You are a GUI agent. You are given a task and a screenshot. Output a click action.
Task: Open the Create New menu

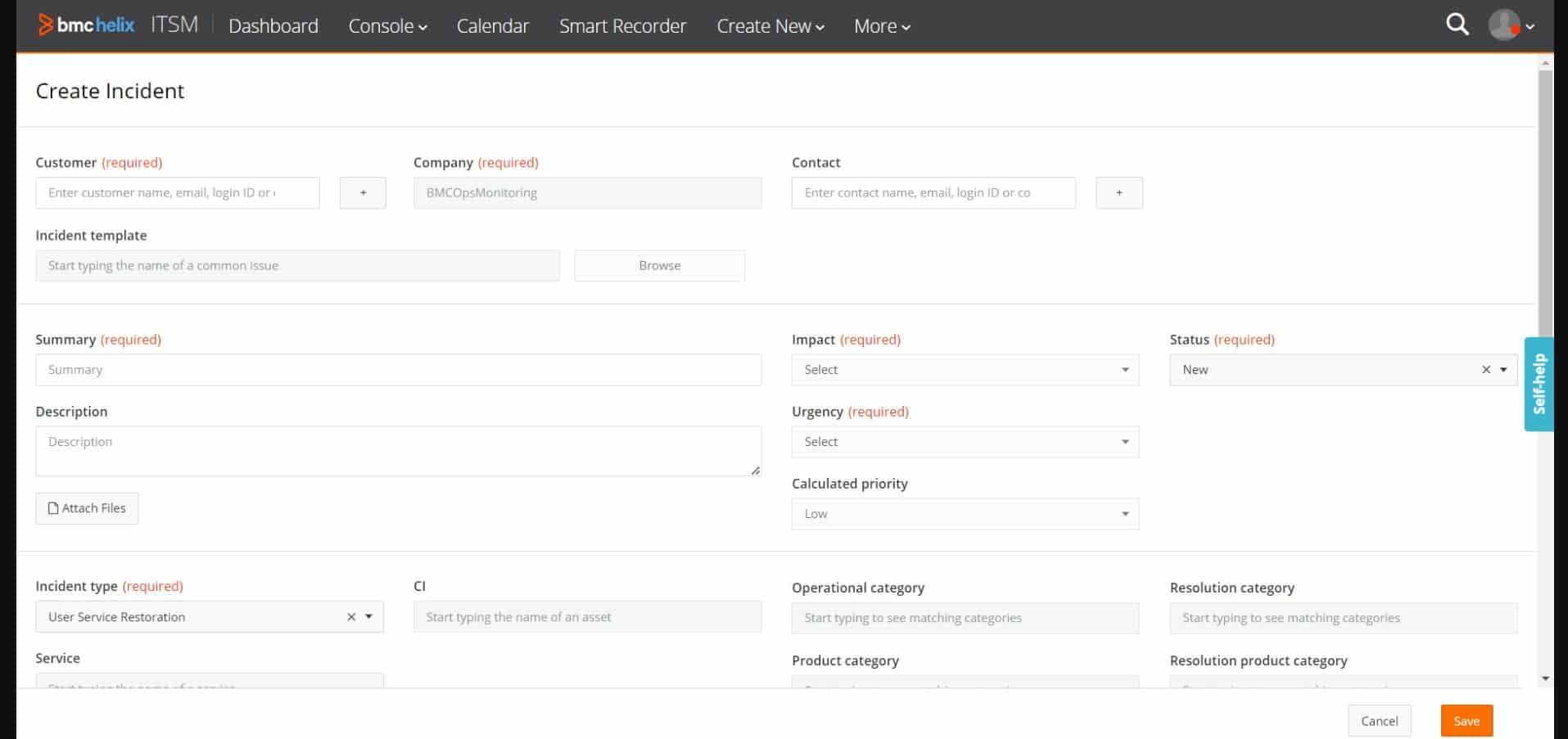[770, 26]
